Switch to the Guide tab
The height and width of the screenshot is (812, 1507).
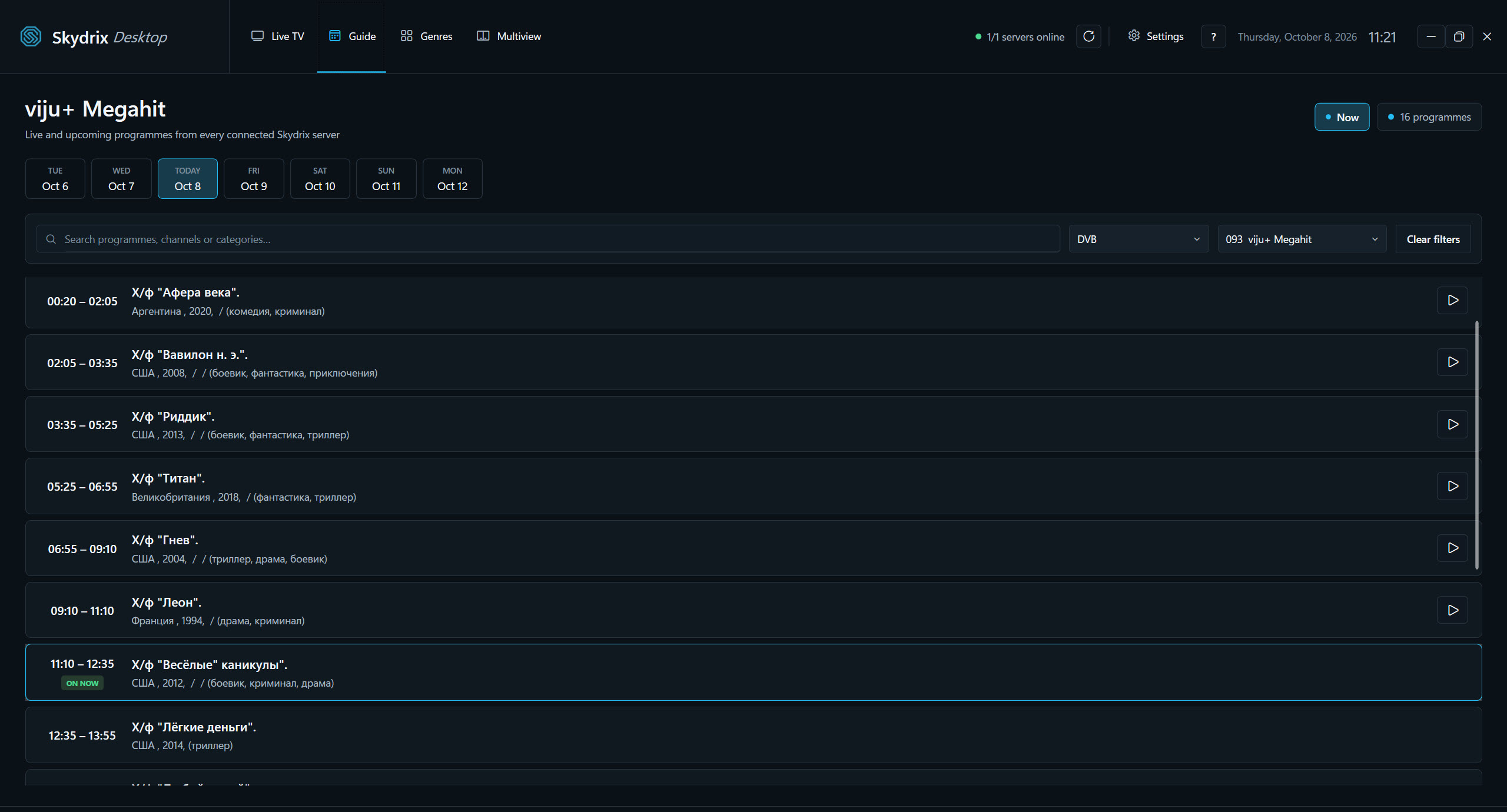[x=352, y=36]
